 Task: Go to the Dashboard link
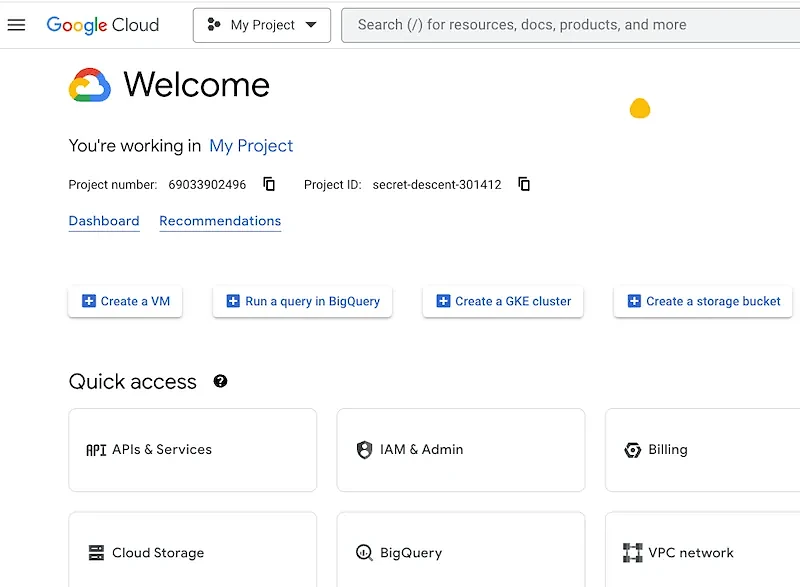click(104, 221)
